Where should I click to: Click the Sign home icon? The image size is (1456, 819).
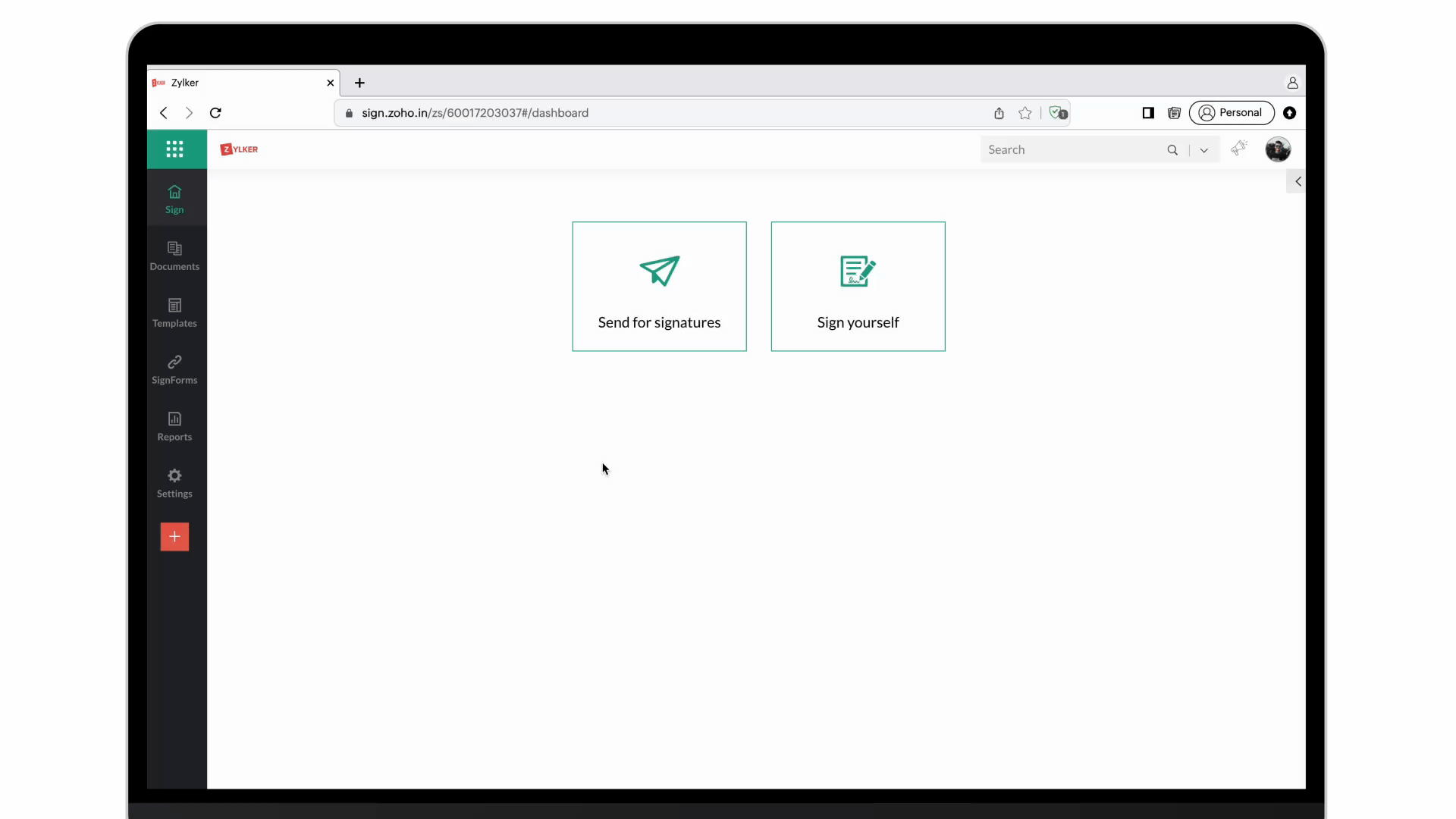click(174, 199)
